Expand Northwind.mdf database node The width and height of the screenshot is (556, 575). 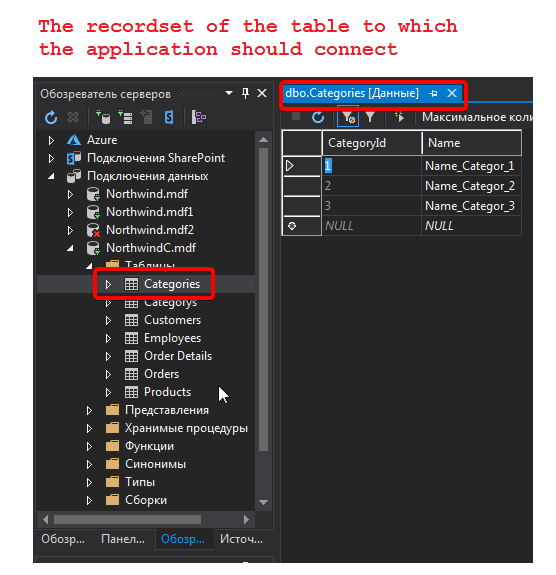[70, 194]
